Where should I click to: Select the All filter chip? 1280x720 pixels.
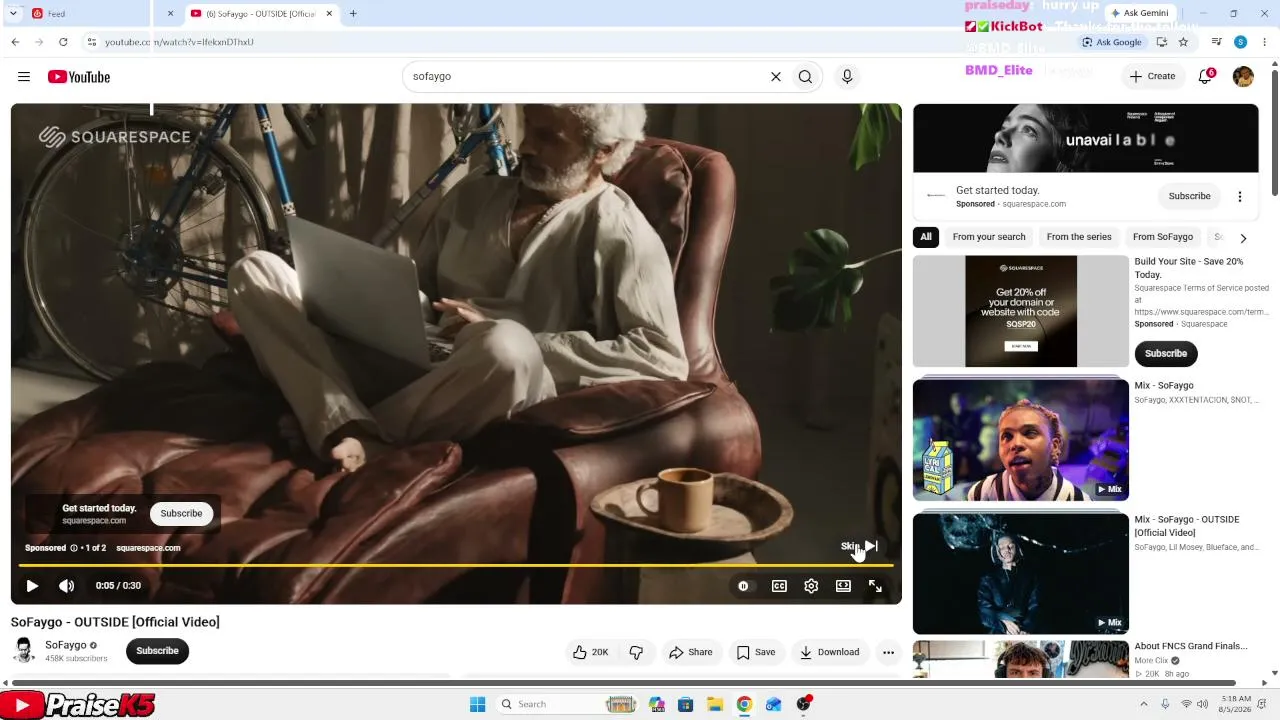pos(926,237)
